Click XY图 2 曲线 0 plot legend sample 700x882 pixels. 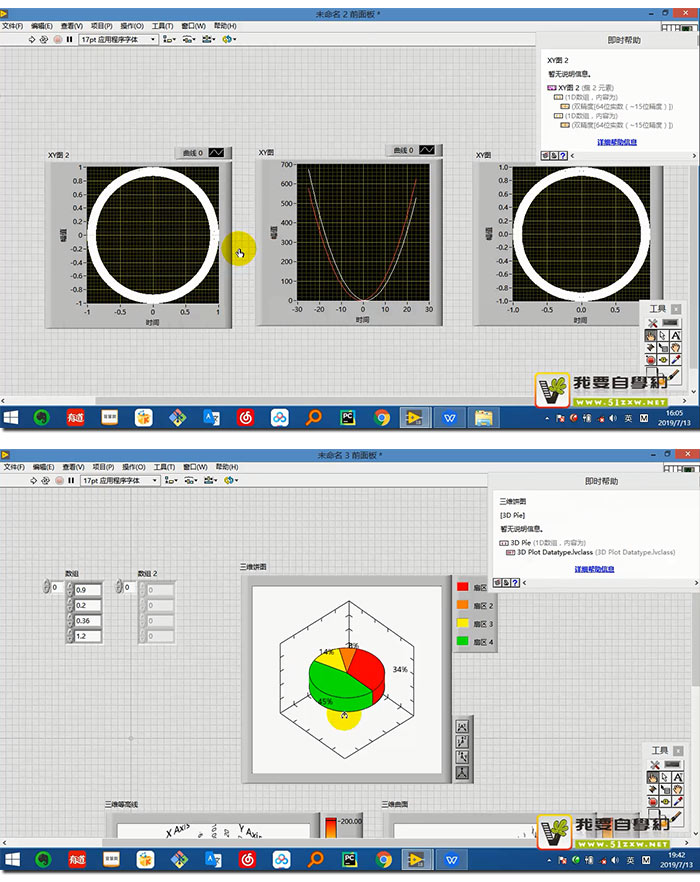pos(216,152)
